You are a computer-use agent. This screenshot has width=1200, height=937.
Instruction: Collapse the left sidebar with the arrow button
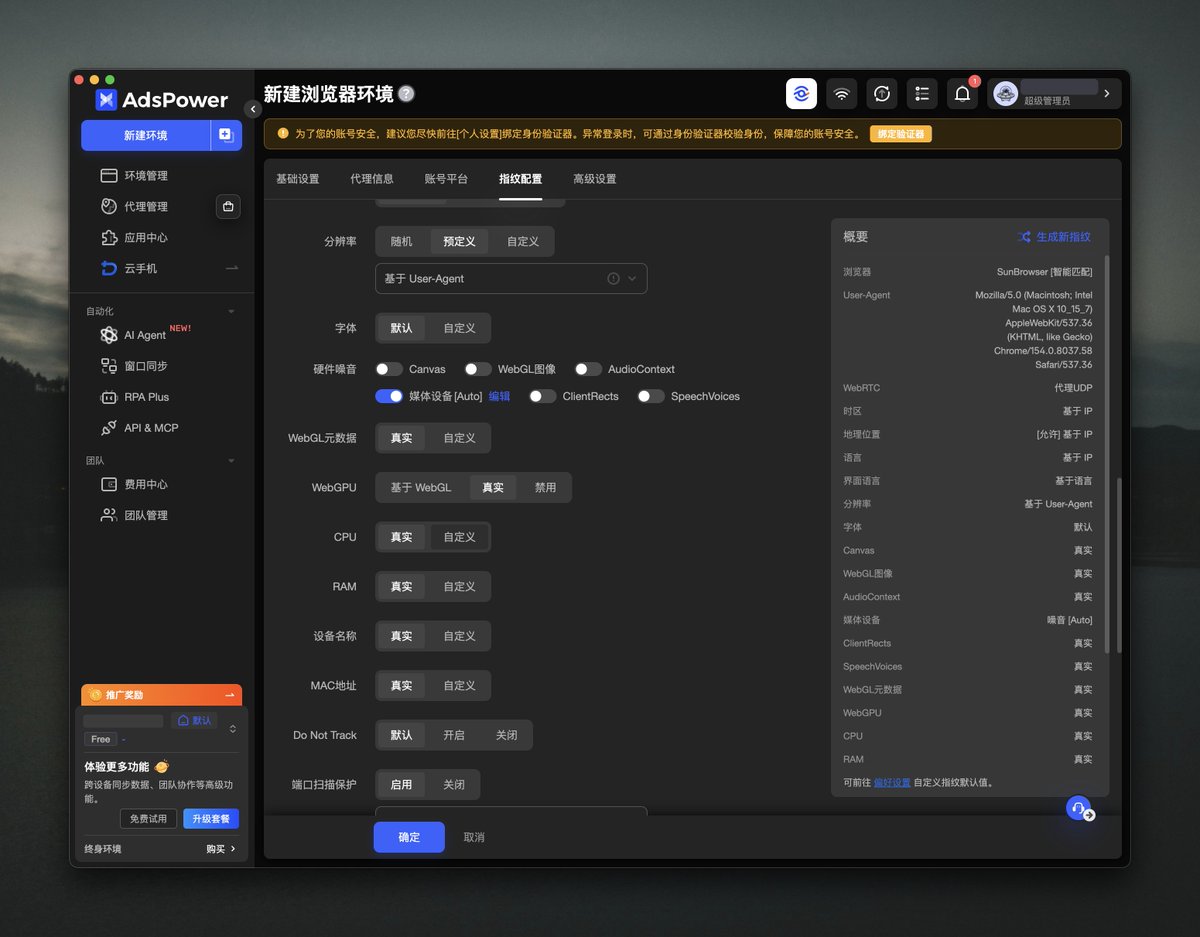coord(252,109)
